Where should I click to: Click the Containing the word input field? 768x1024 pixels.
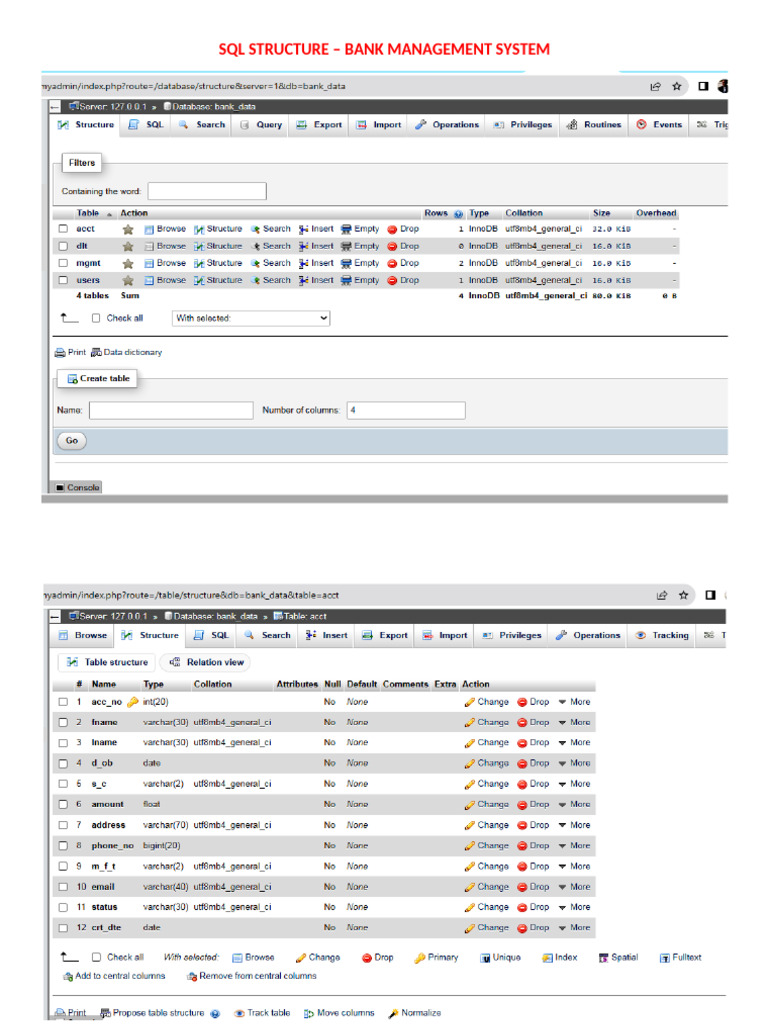[207, 191]
